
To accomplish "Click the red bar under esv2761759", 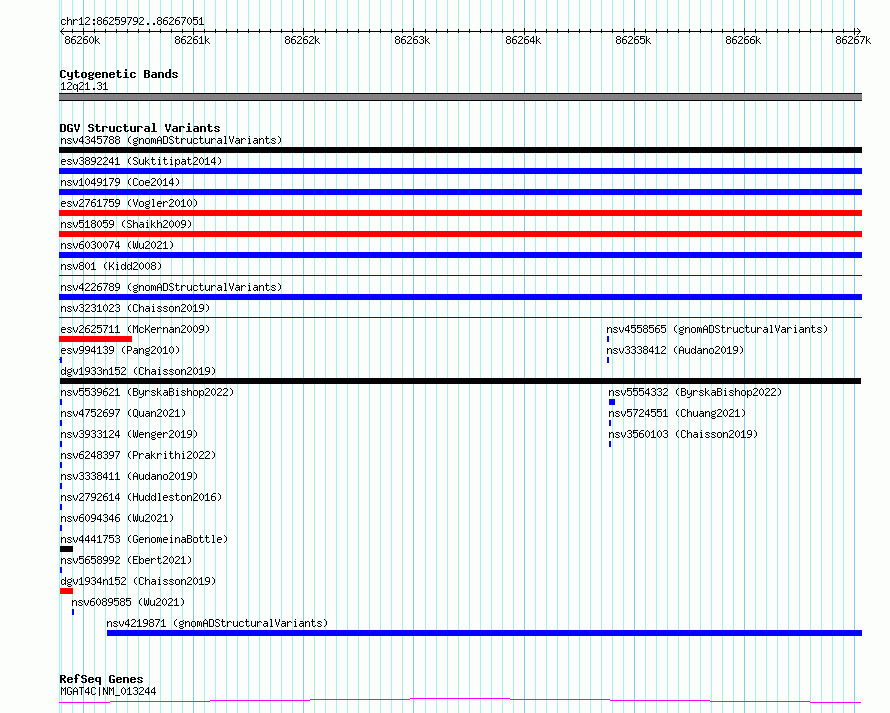I will pyautogui.click(x=460, y=213).
